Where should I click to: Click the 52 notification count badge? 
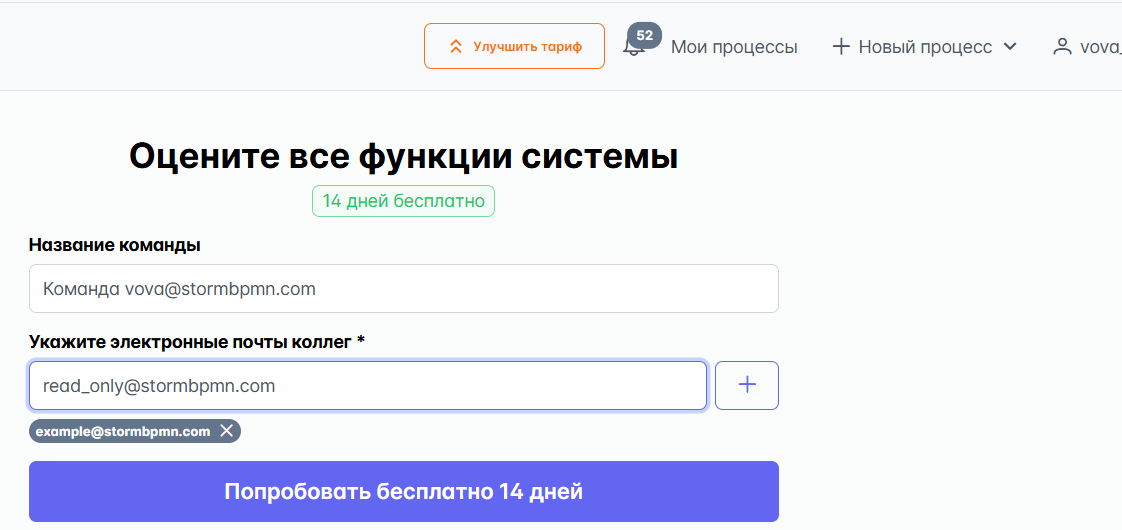coord(644,36)
